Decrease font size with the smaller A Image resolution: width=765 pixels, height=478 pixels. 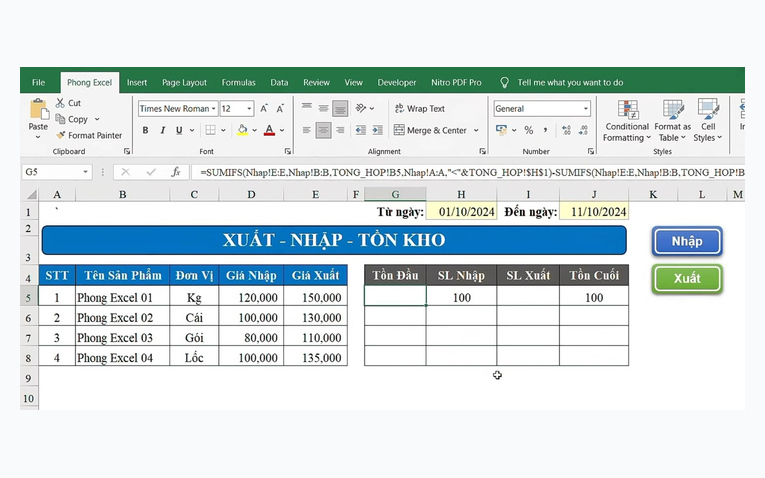coord(280,108)
